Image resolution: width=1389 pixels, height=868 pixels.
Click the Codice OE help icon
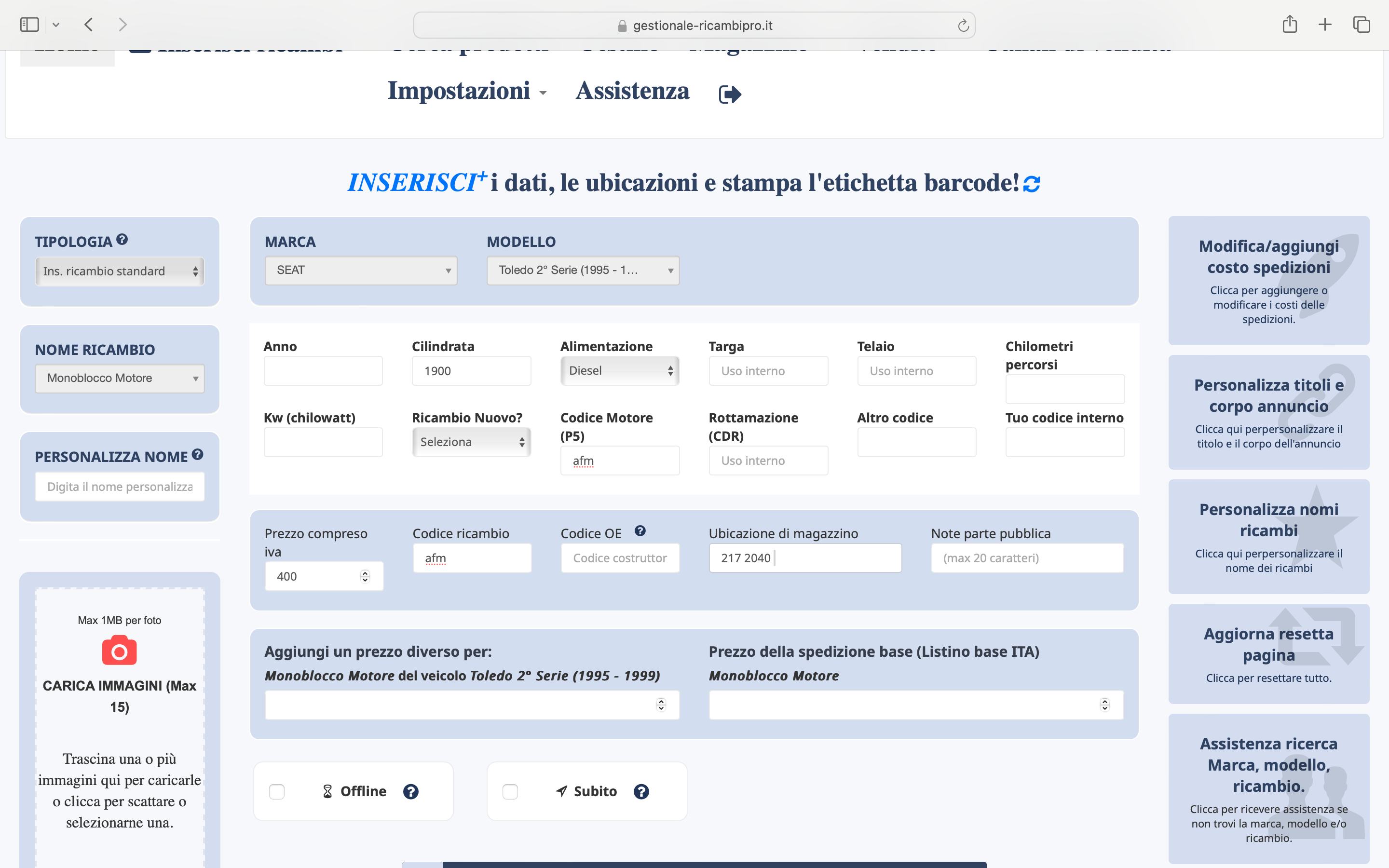click(640, 531)
